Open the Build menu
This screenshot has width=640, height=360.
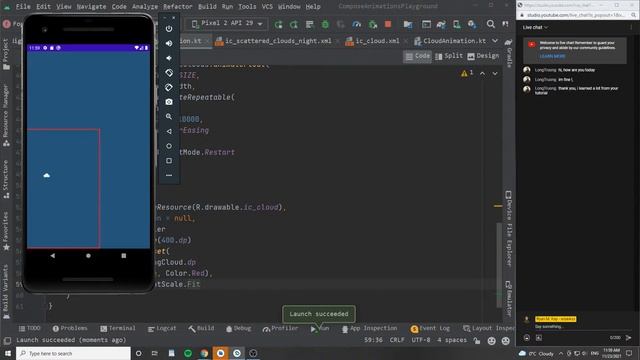click(x=207, y=7)
